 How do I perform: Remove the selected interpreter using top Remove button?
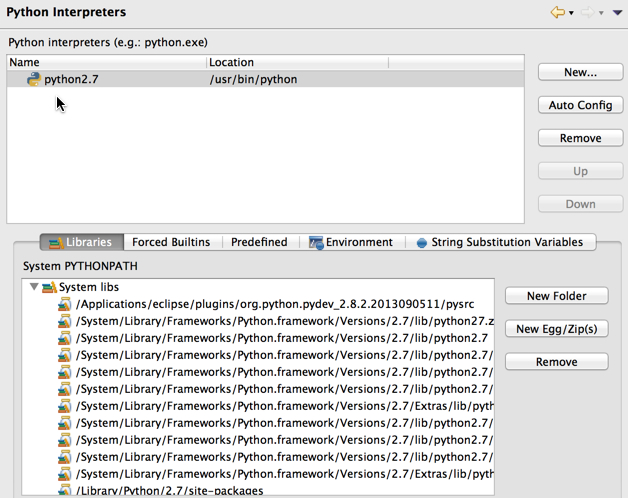tap(580, 138)
